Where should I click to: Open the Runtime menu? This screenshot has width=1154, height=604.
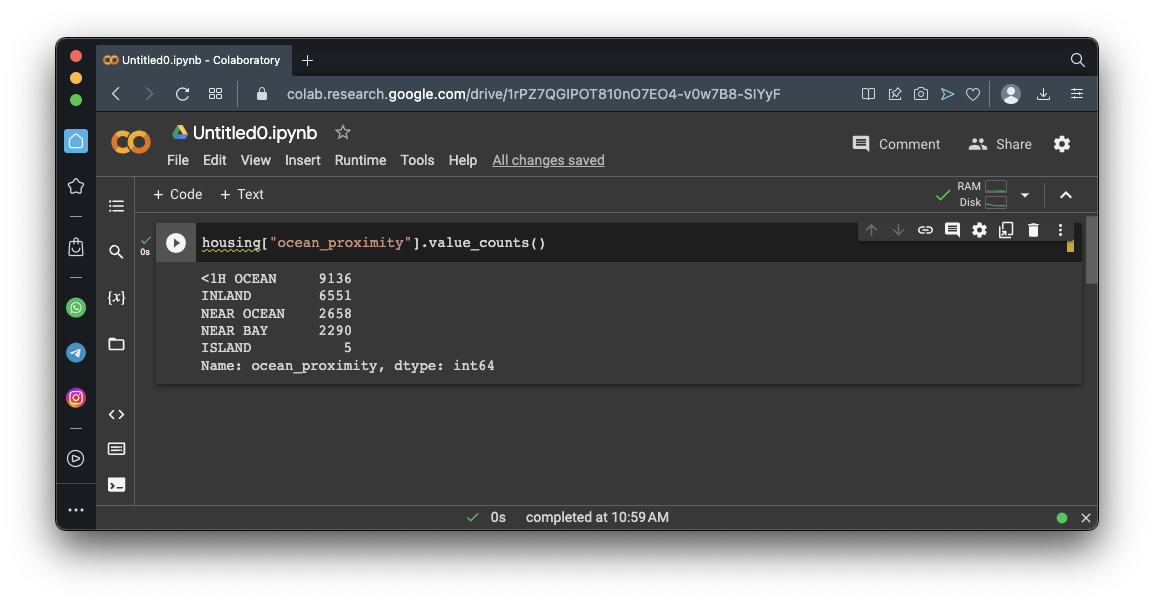360,160
